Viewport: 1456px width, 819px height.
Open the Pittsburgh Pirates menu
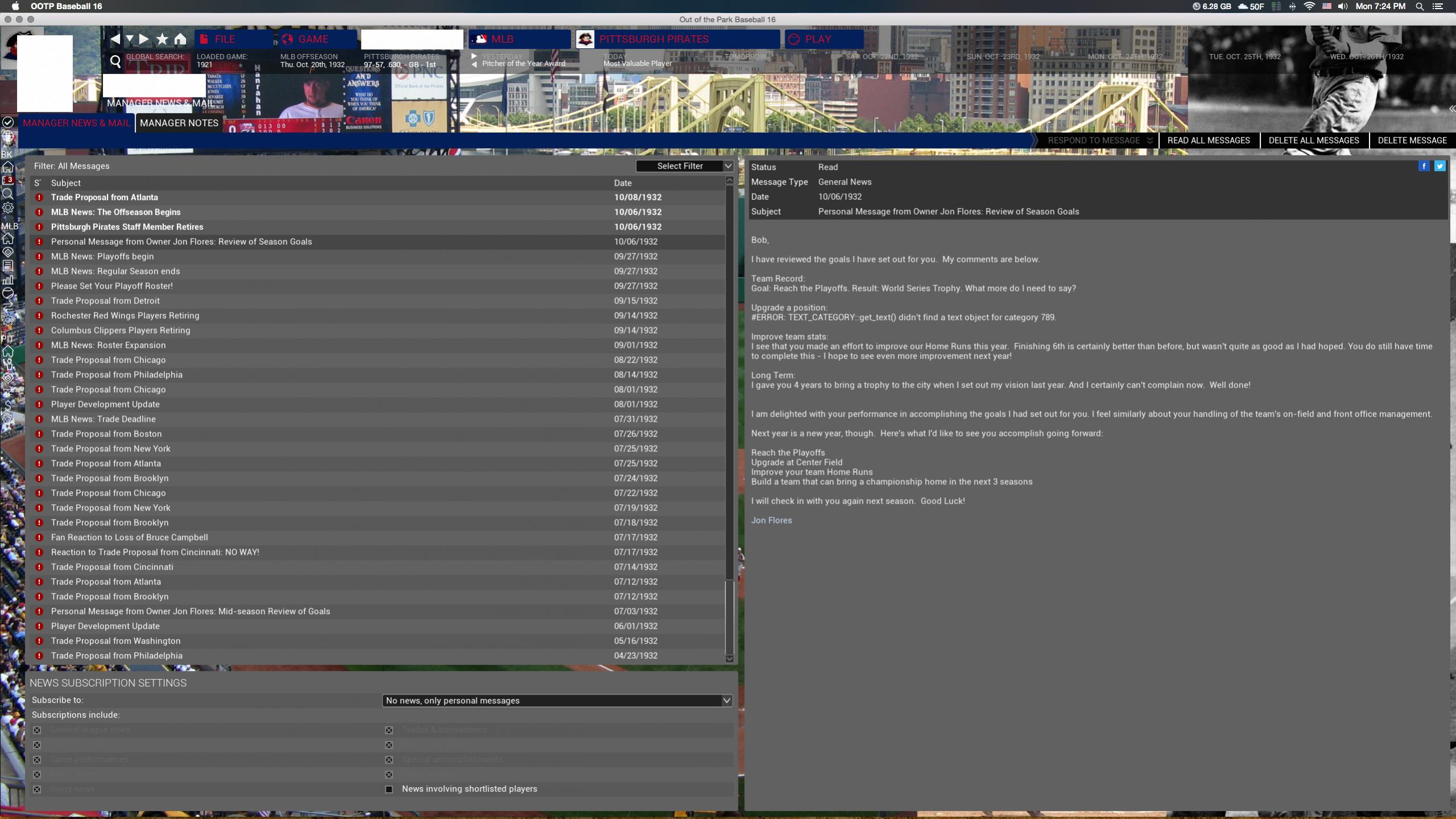click(x=654, y=39)
